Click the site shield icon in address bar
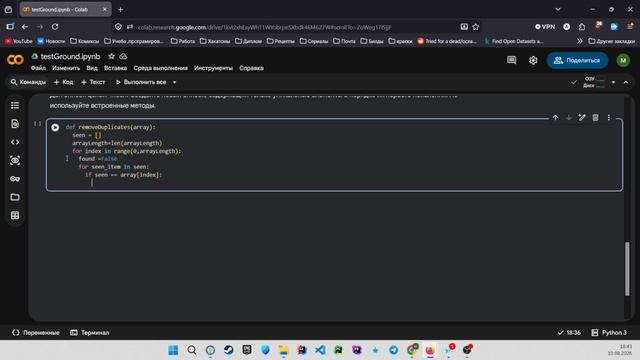Image resolution: width=640 pixels, height=360 pixels. click(118, 27)
